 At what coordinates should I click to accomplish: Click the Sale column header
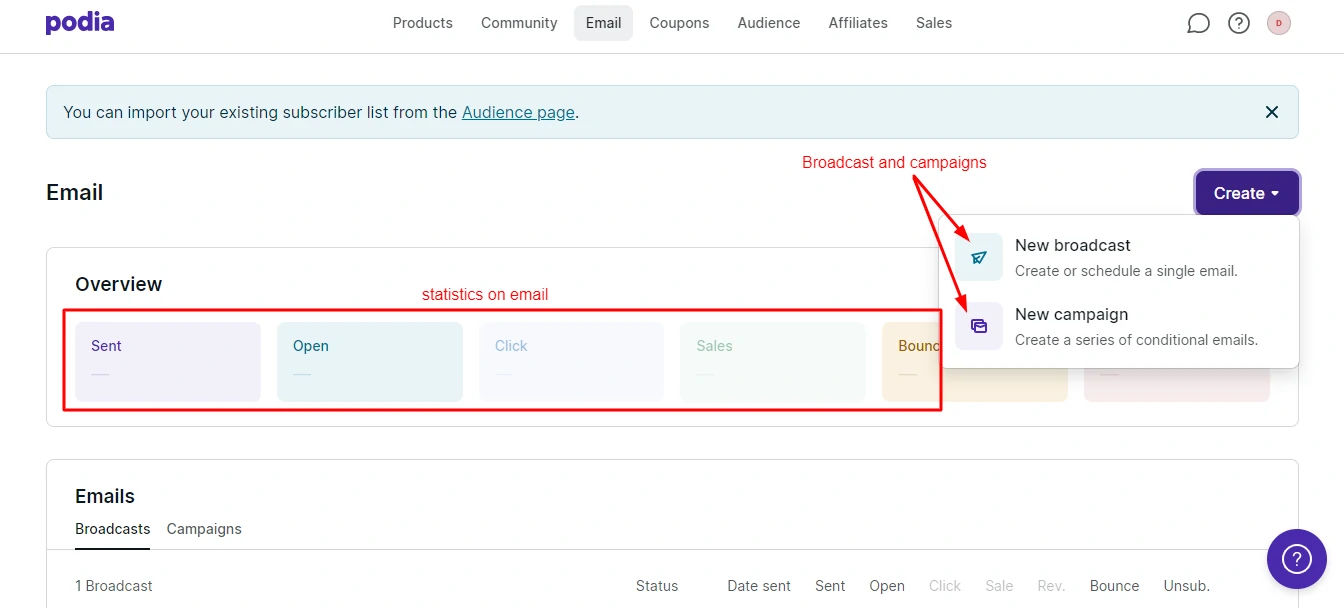coord(999,586)
